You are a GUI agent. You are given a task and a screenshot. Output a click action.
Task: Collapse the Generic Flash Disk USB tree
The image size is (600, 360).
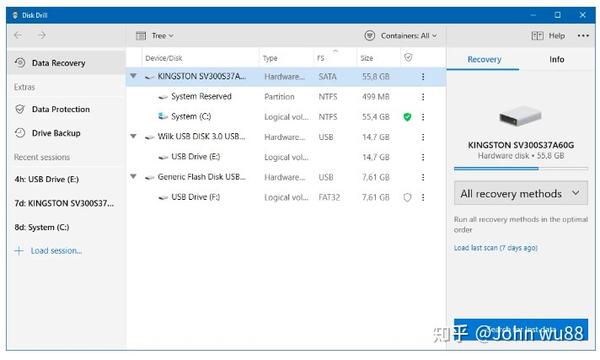pos(133,176)
